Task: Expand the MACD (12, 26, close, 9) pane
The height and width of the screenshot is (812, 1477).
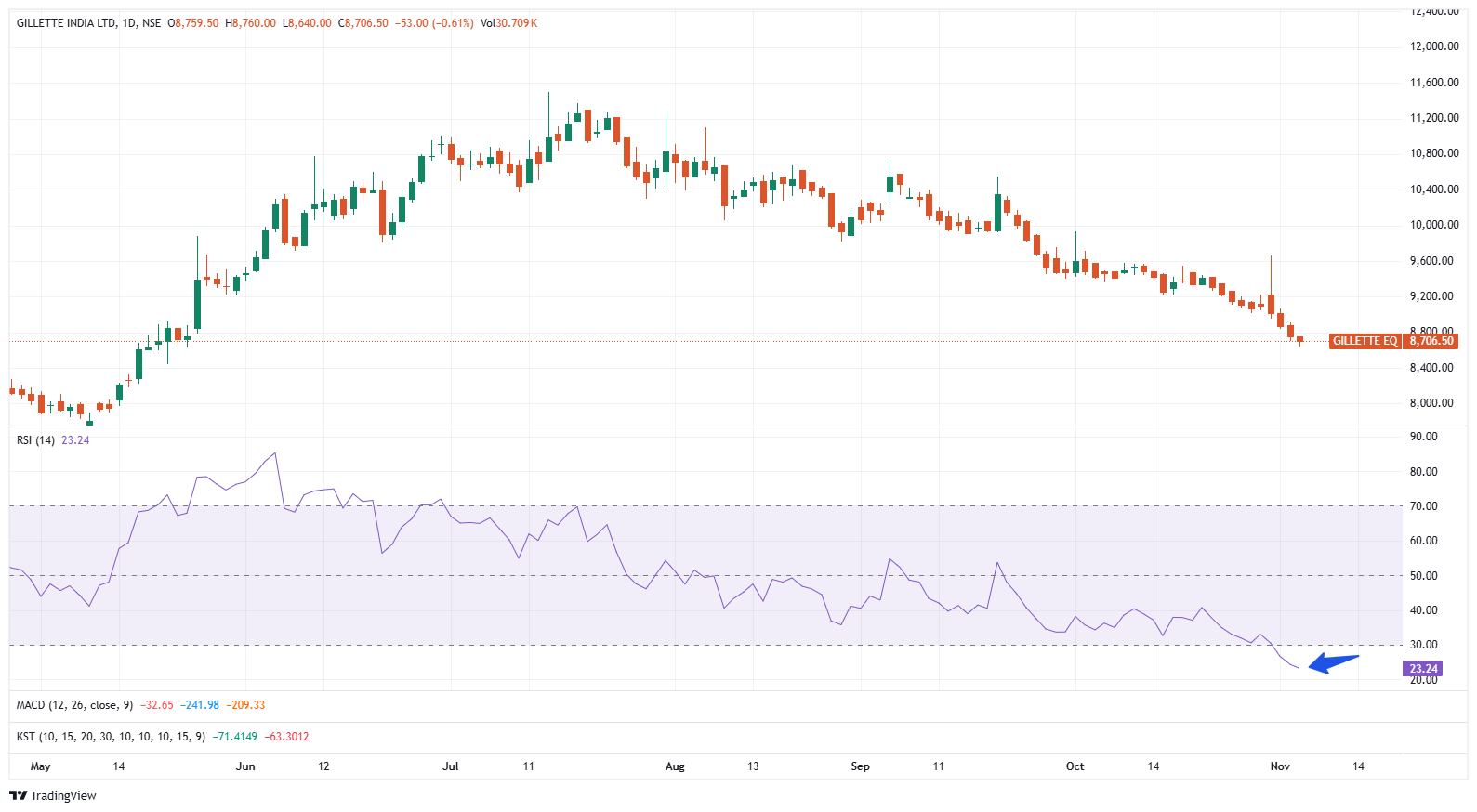Action: 74,705
